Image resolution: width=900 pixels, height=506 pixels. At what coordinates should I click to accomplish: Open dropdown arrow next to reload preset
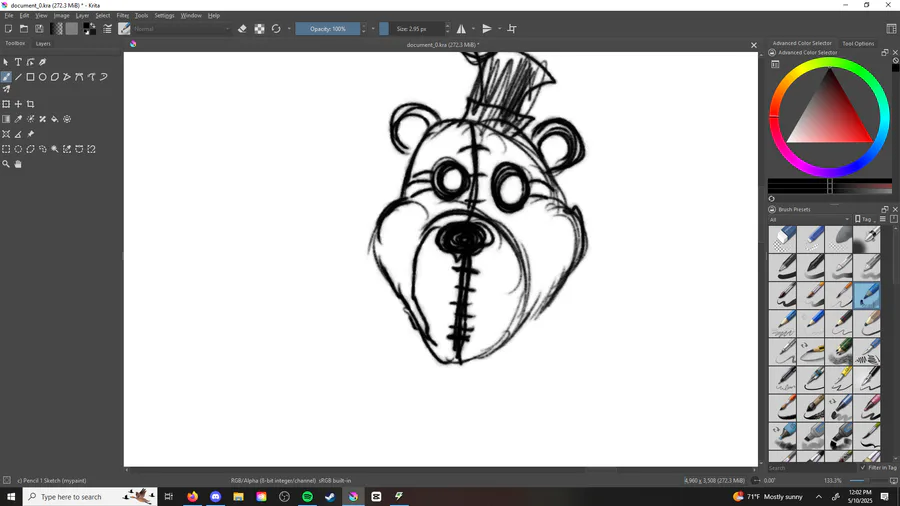click(289, 29)
